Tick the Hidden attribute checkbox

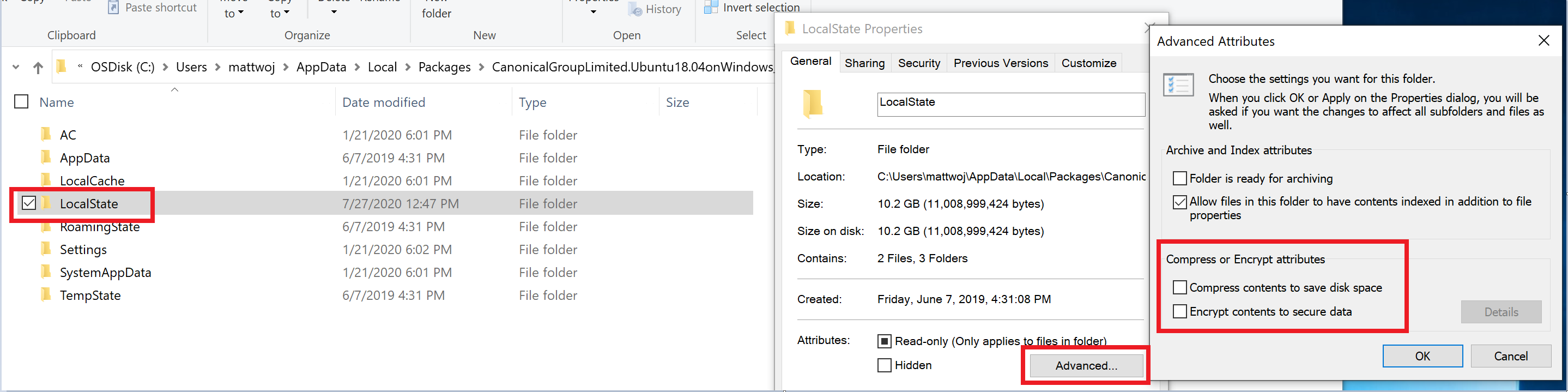pos(885,365)
